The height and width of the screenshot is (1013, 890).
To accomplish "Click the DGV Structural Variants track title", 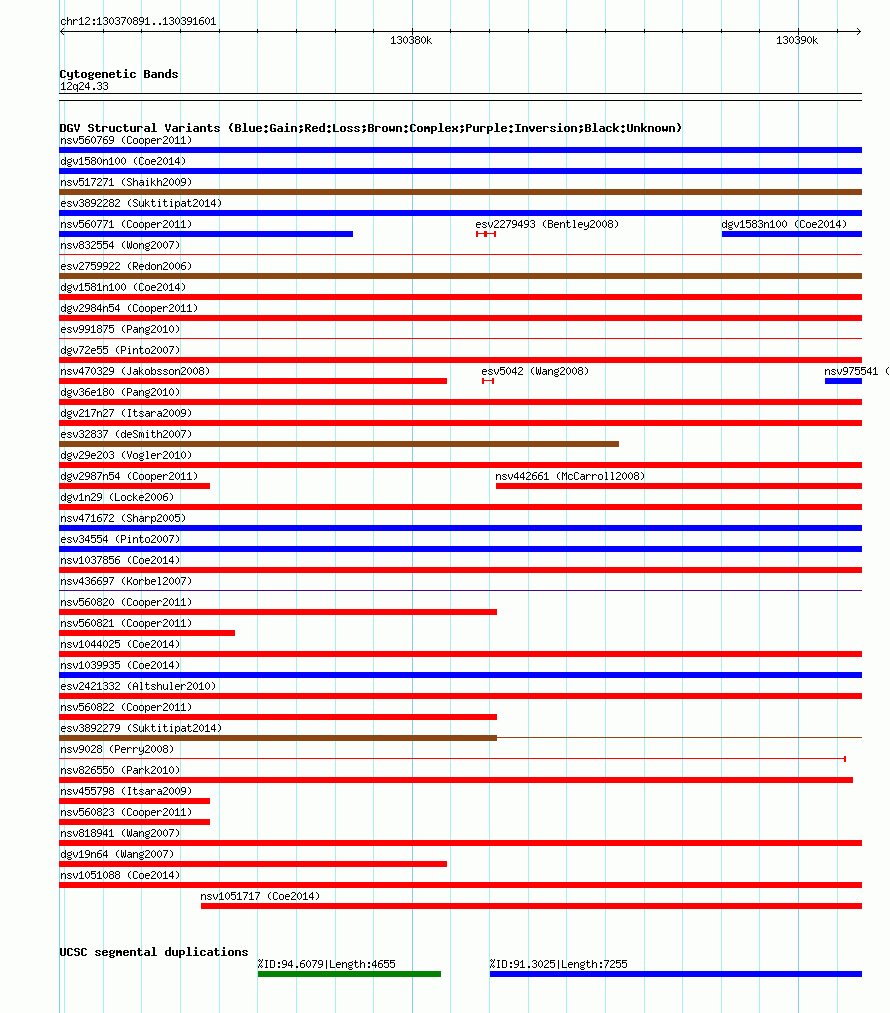I will (x=371, y=128).
